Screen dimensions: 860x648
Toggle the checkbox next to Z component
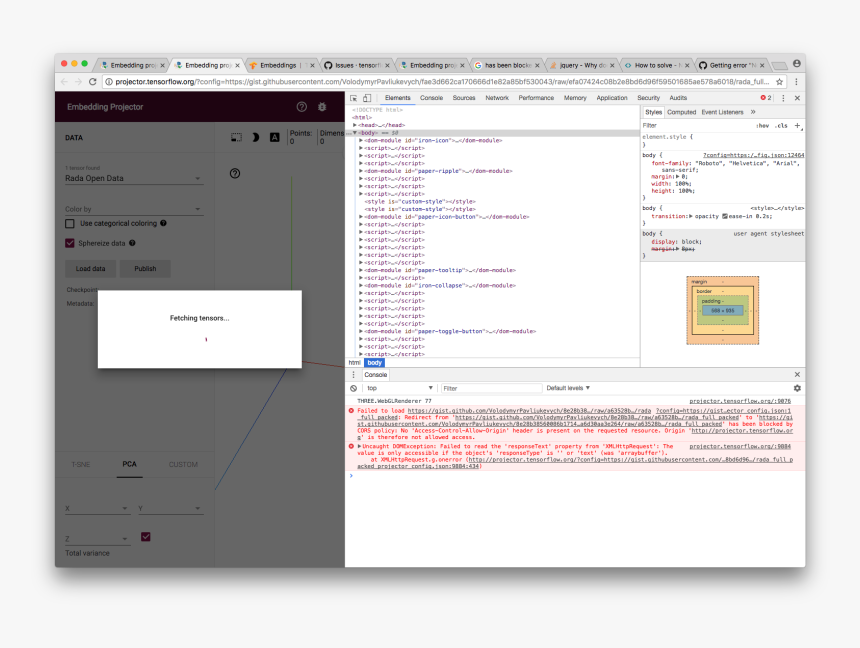[x=145, y=537]
